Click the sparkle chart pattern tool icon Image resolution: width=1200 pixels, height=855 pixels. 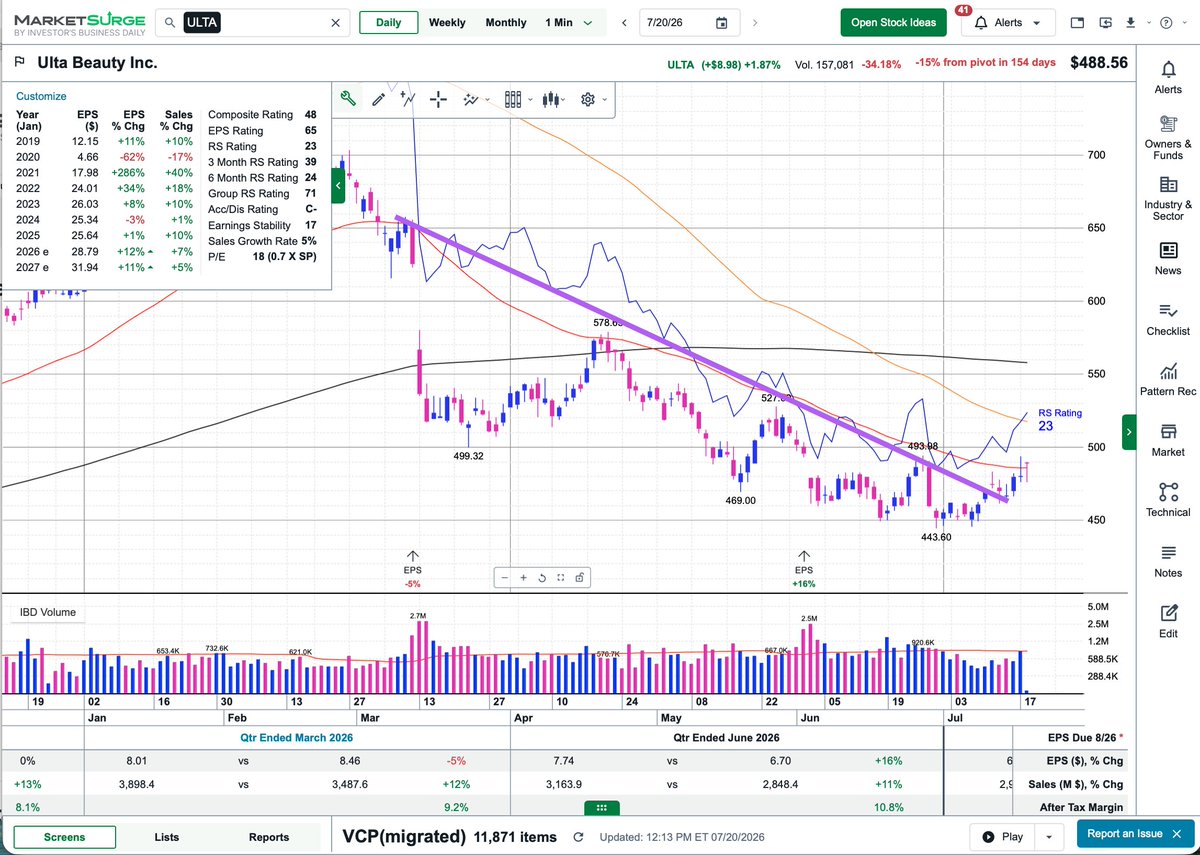click(471, 99)
